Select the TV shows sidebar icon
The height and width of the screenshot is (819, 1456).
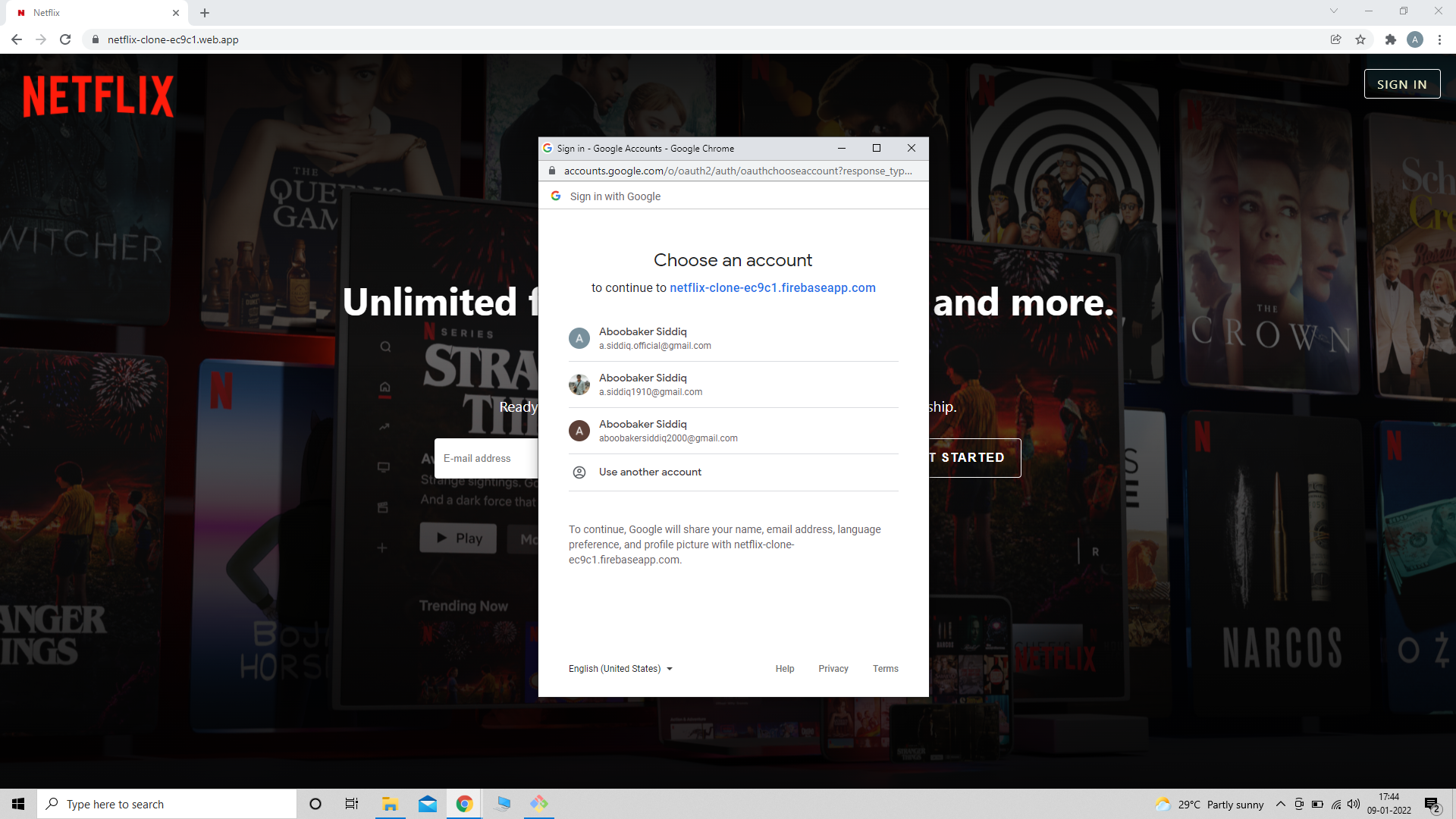coord(384,468)
